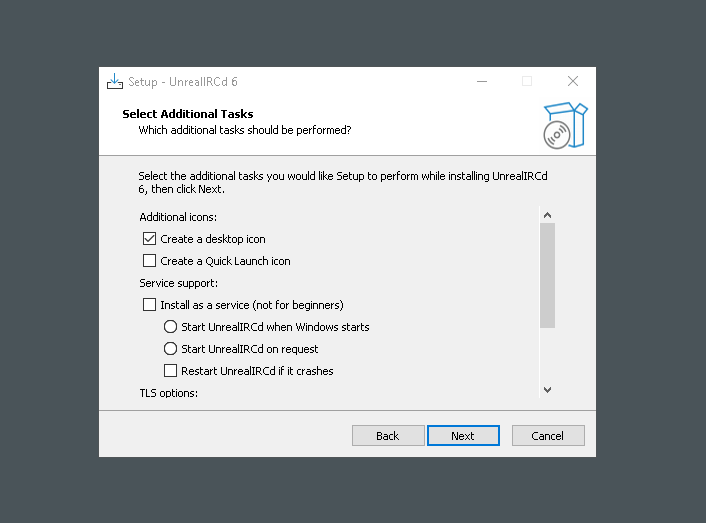Click the TLS options section label
Image resolution: width=706 pixels, height=523 pixels.
(x=169, y=393)
